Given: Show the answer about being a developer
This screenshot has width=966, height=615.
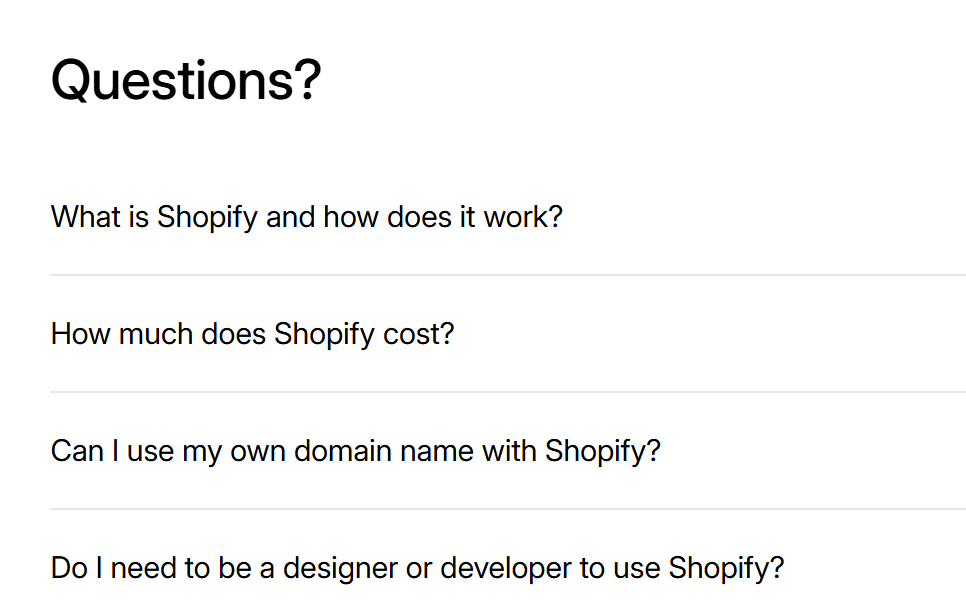Looking at the screenshot, I should pyautogui.click(x=417, y=568).
